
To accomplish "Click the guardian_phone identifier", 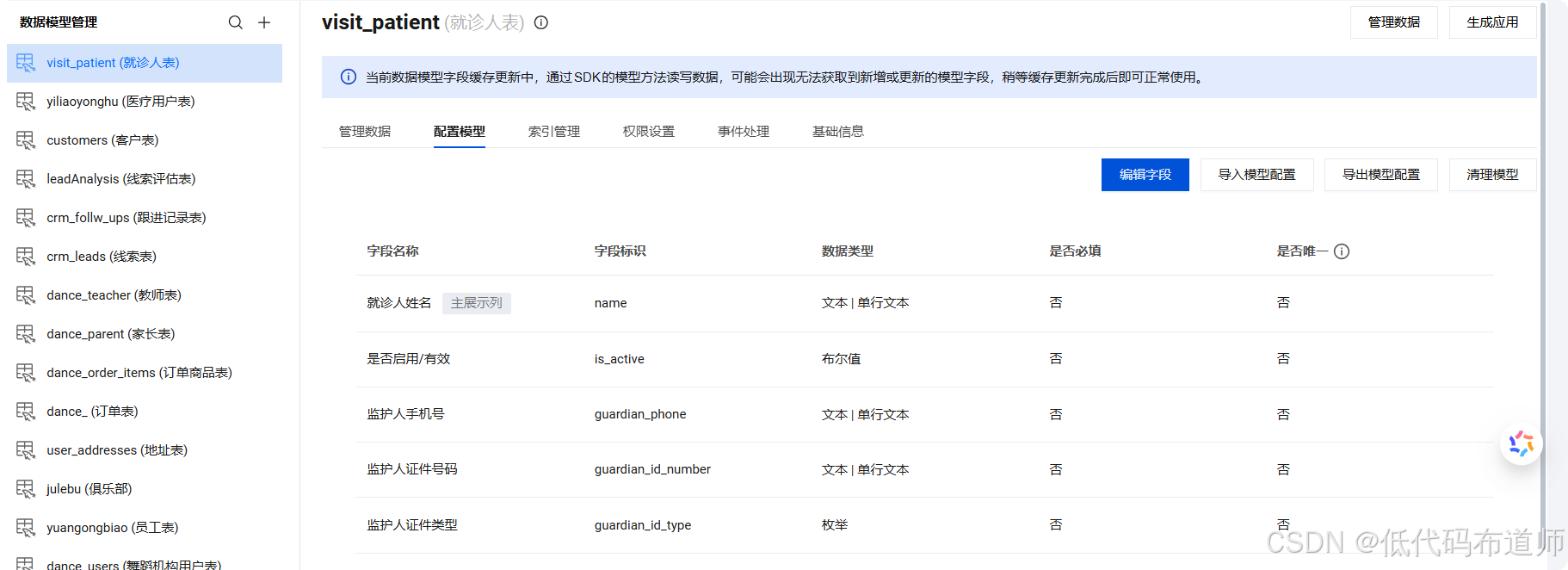I will click(x=640, y=414).
